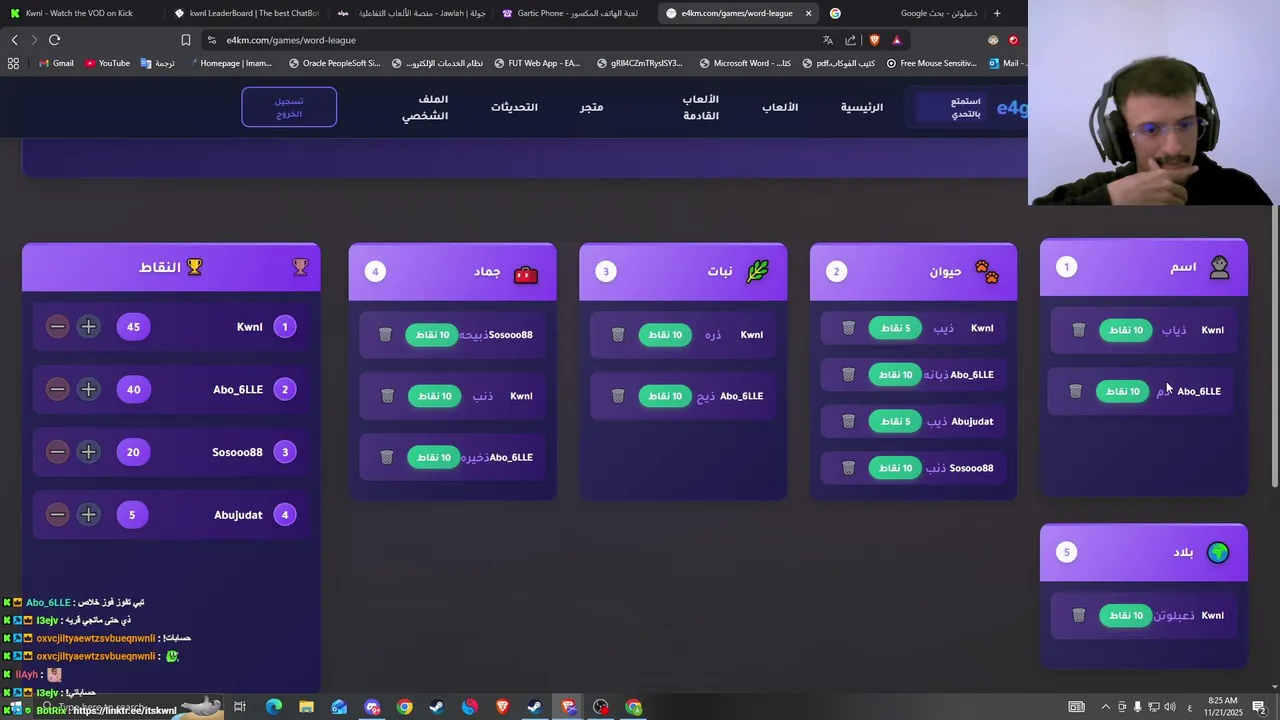Delete Sosooo88's ذبيحه answer in جماد column
Image resolution: width=1280 pixels, height=720 pixels.
tap(385, 335)
